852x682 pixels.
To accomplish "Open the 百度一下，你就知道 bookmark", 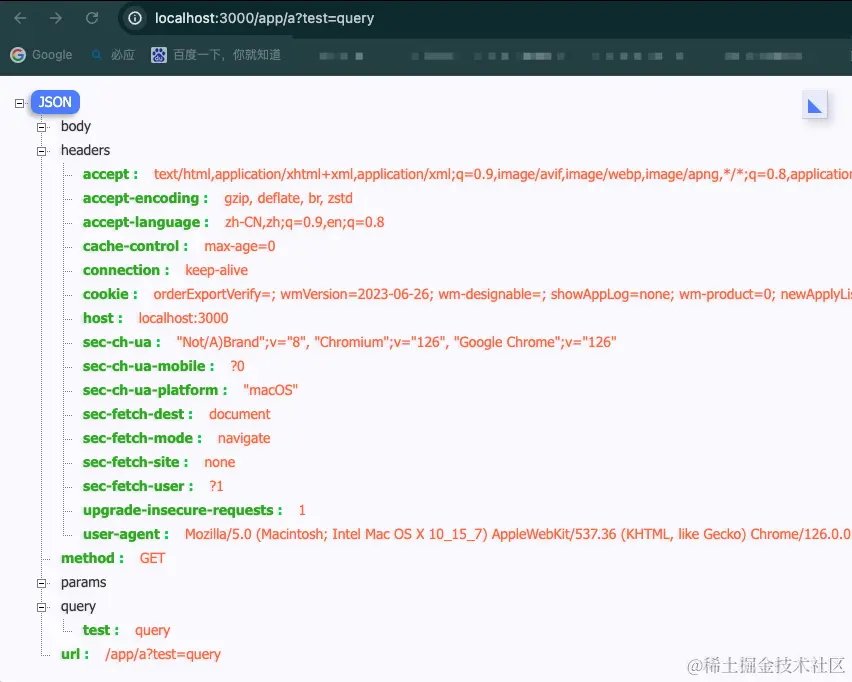I will pos(216,55).
